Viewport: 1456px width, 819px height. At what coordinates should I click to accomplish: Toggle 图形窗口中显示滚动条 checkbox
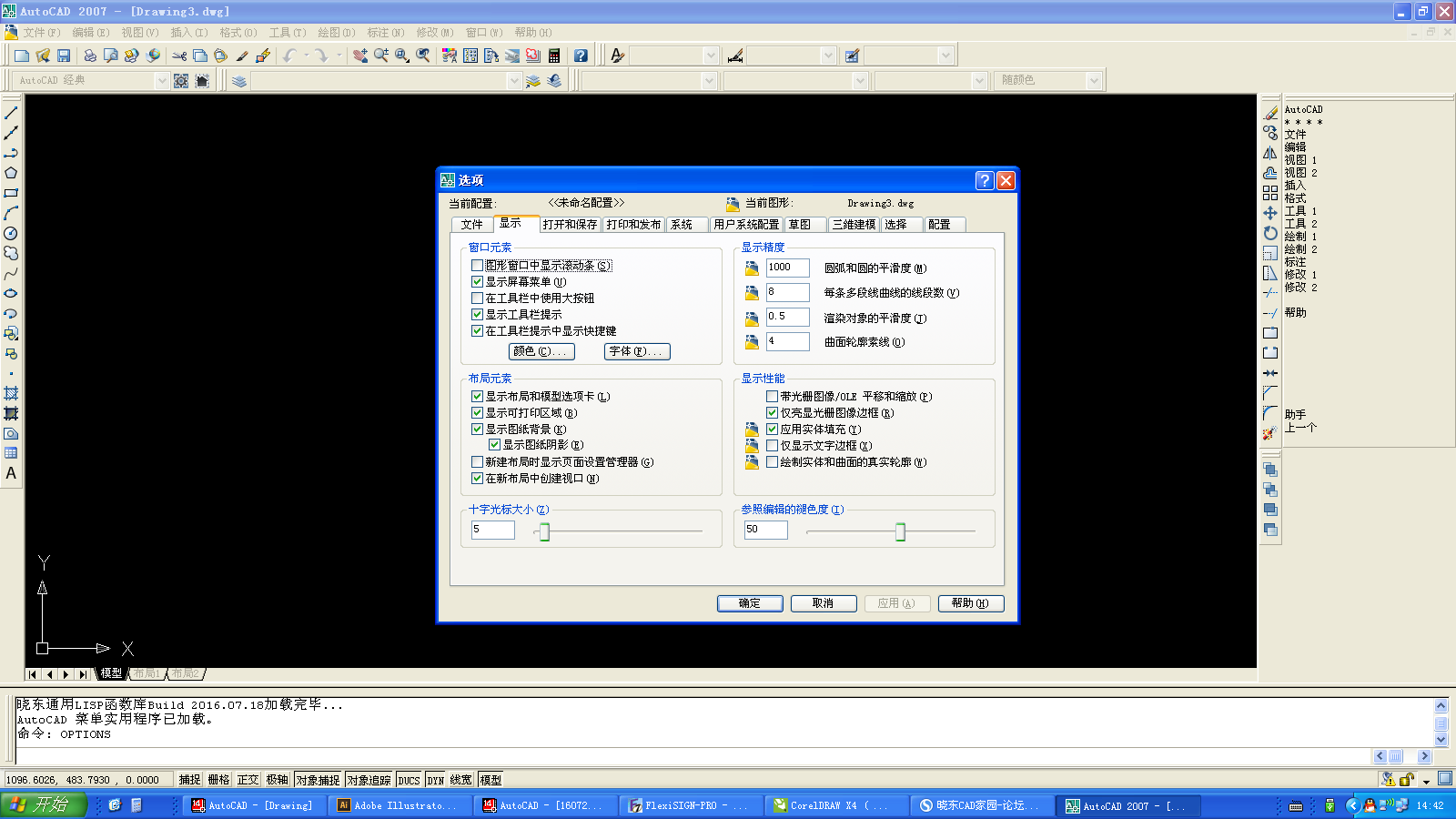click(x=477, y=266)
